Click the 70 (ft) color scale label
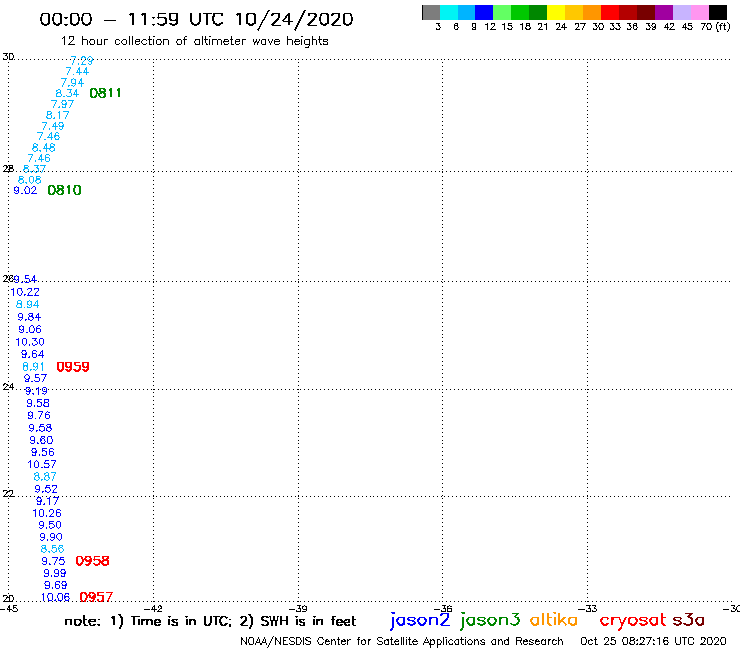The width and height of the screenshot is (740, 650). 715,26
